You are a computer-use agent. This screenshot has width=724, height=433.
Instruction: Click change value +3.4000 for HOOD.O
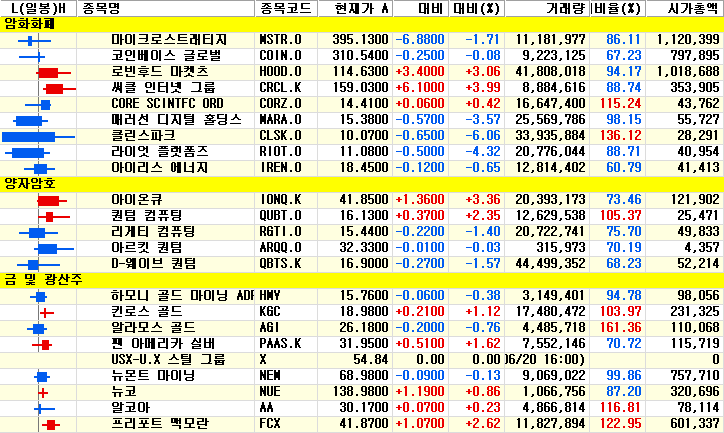point(420,72)
